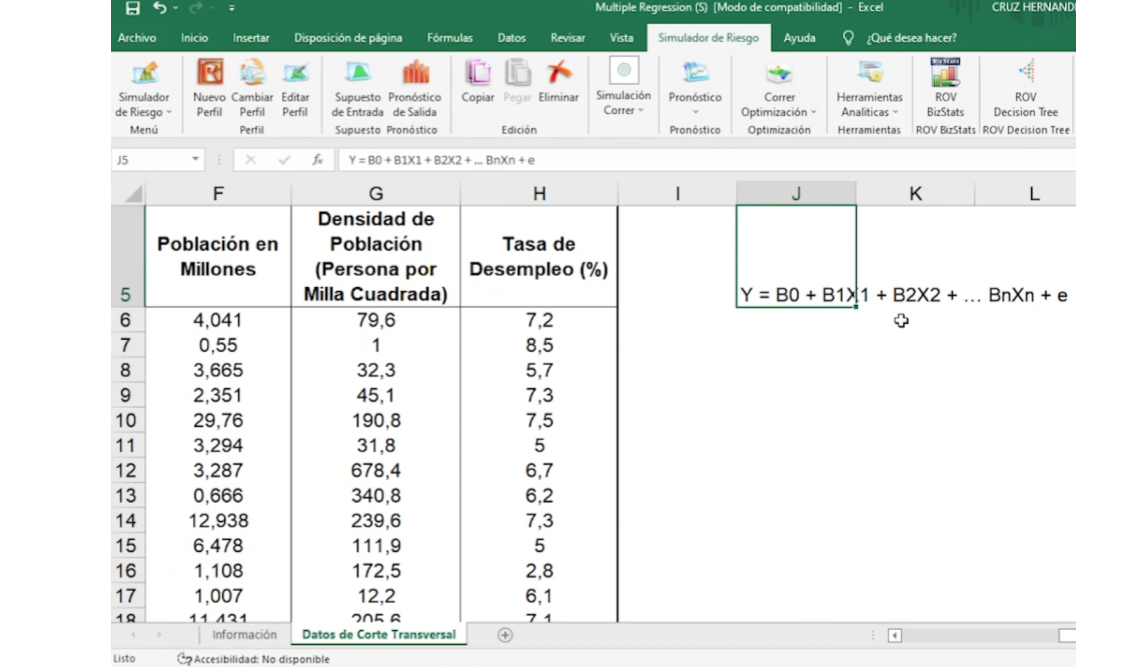Select the cell with value 678,4

[376, 471]
